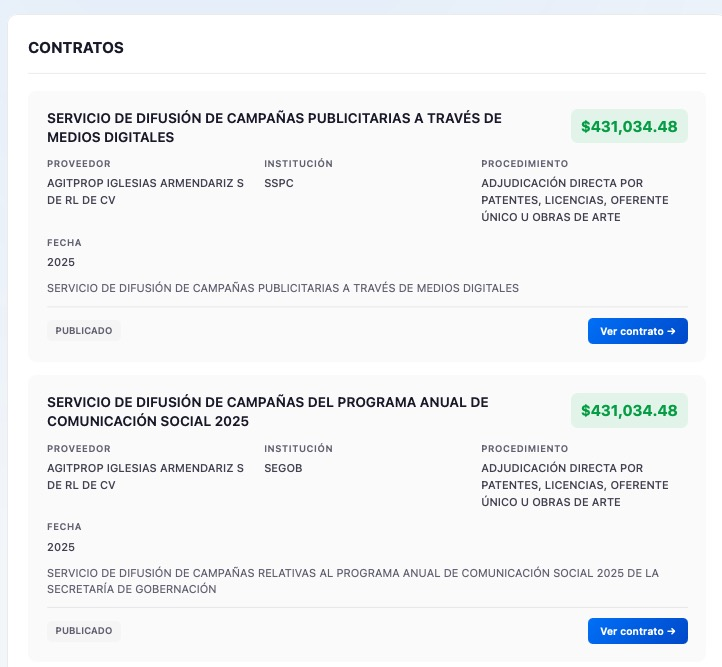Screen dimensions: 722x667
Task: Click the green $431,034.48 amount on the SSPC contract
Action: (629, 127)
